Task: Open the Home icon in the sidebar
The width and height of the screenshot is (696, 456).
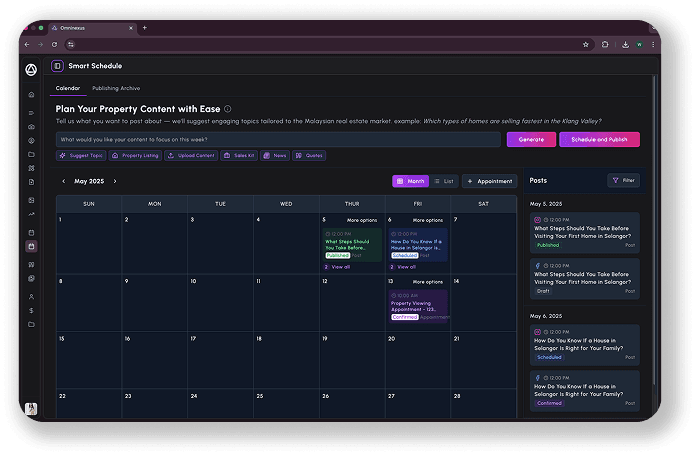Action: pos(31,95)
